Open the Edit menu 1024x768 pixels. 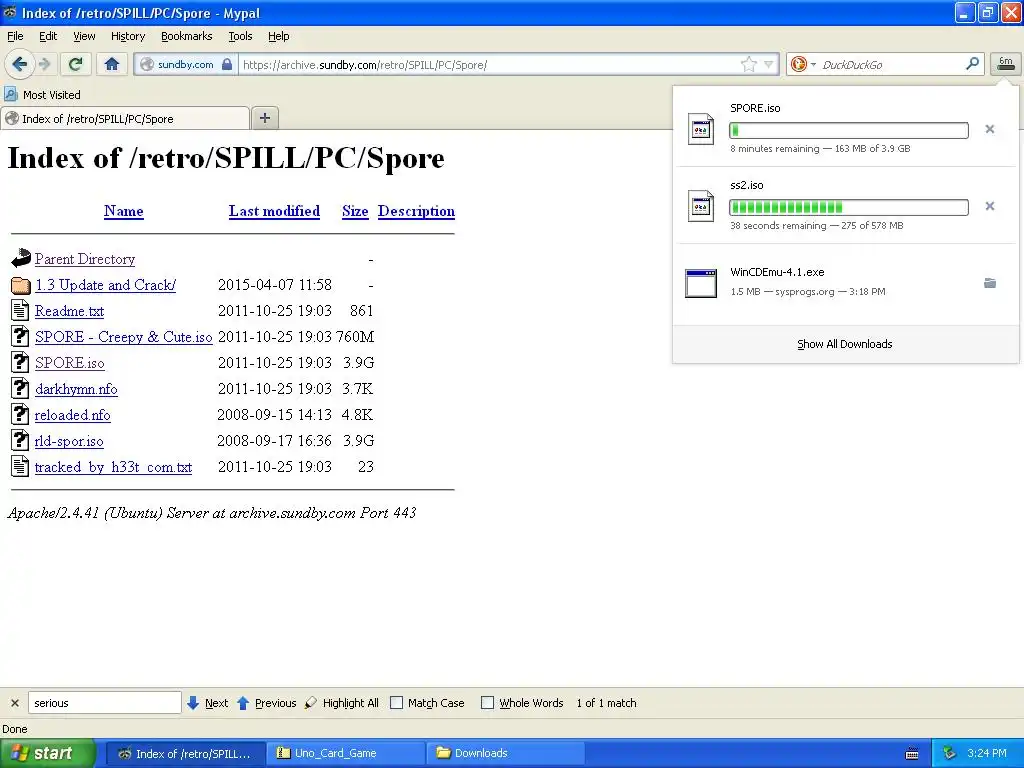pyautogui.click(x=48, y=36)
